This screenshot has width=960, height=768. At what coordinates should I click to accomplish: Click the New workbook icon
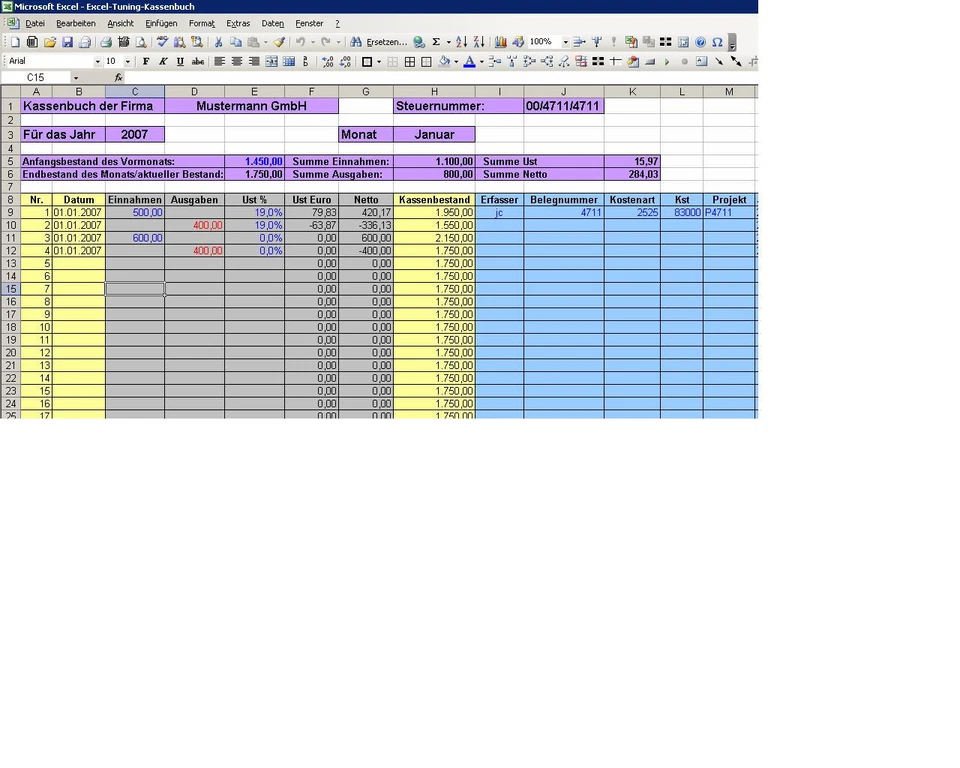pyautogui.click(x=15, y=42)
